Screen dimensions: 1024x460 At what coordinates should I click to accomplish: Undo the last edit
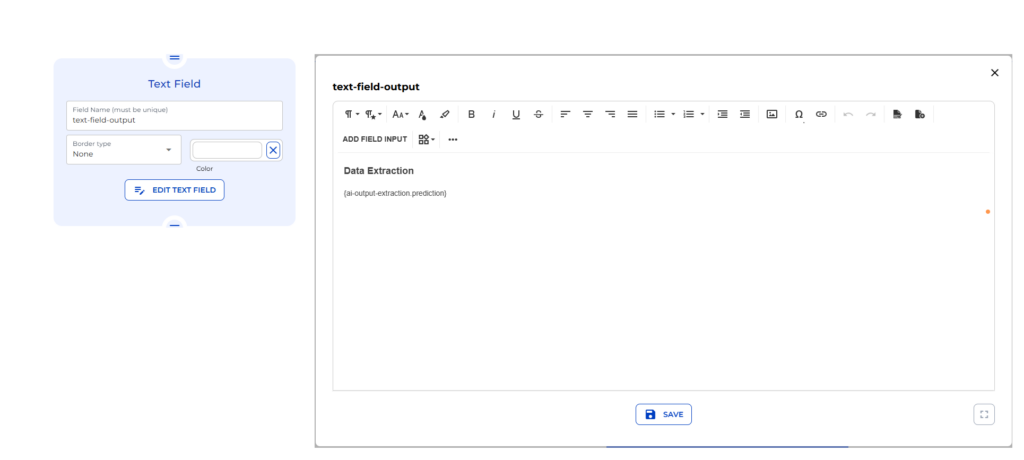[x=848, y=114]
